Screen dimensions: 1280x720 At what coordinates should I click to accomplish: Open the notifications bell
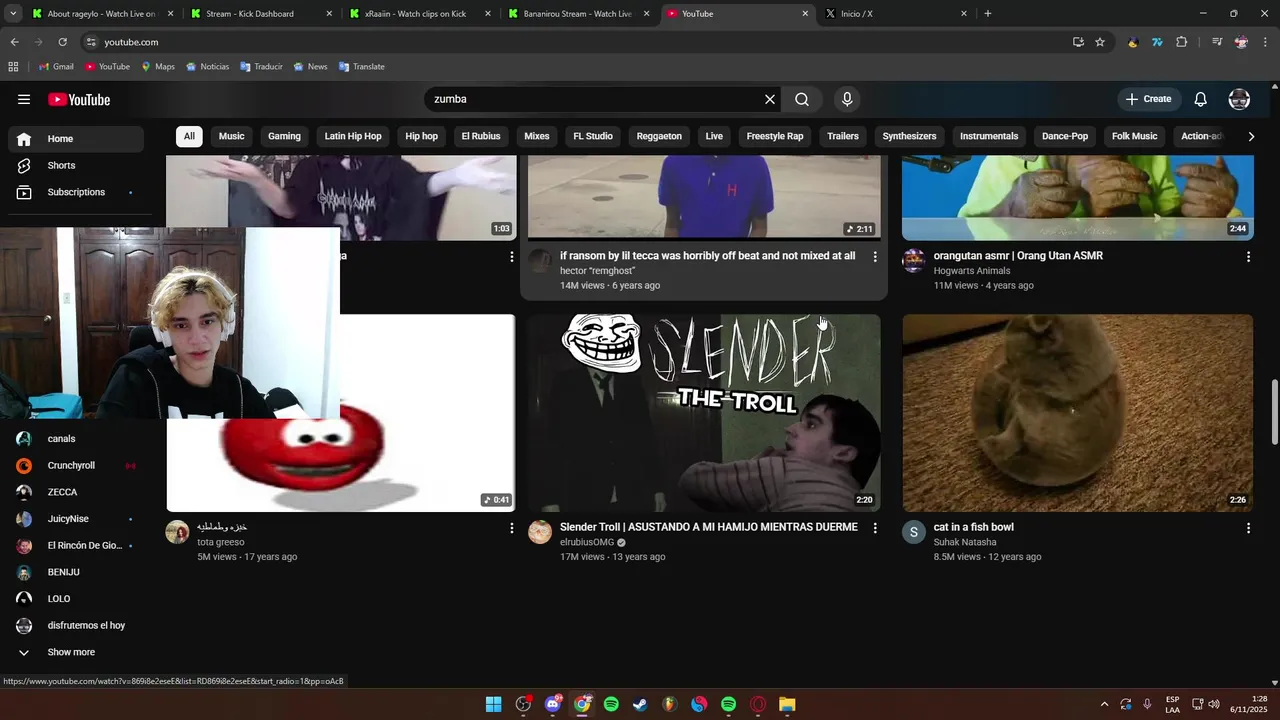(1201, 99)
